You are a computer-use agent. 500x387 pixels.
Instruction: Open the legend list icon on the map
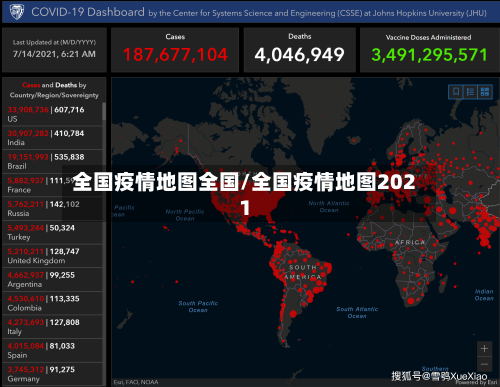click(x=470, y=91)
